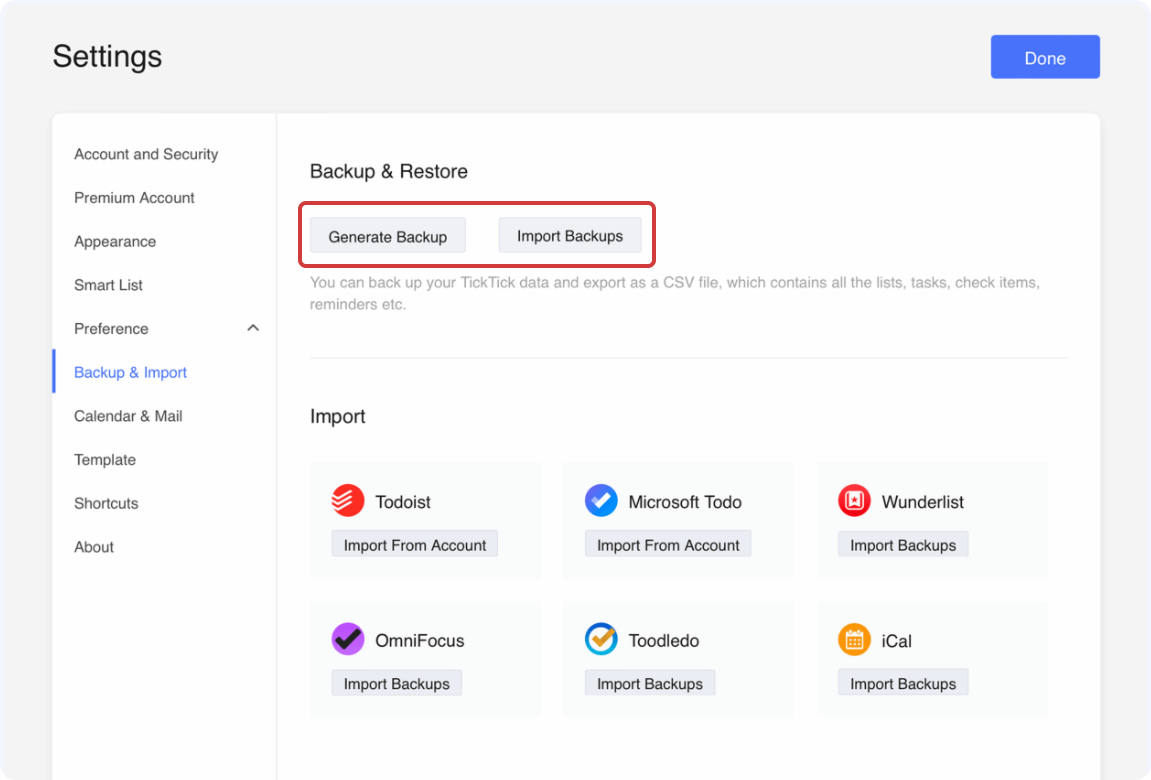1151x780 pixels.
Task: Open Account and Security settings
Action: tap(146, 154)
